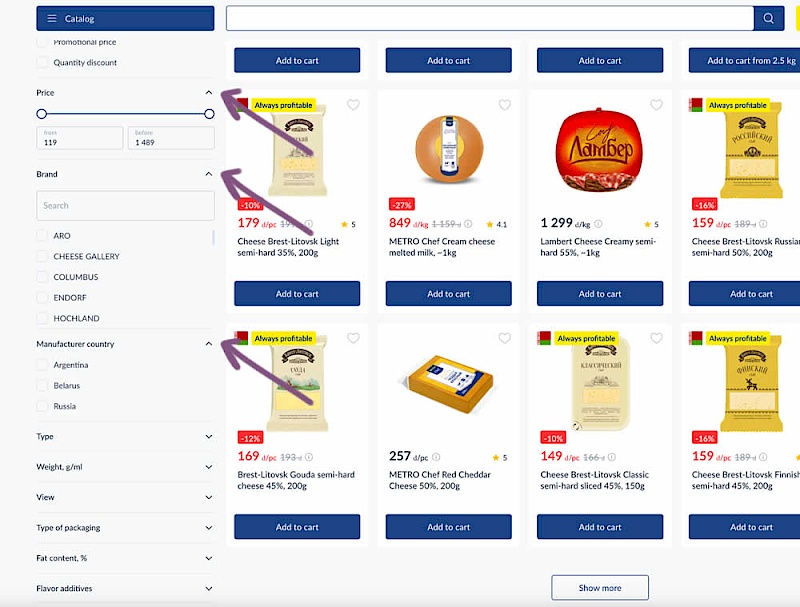The height and width of the screenshot is (607, 800).
Task: Expand the Weight, g/ml filter
Action: point(208,467)
